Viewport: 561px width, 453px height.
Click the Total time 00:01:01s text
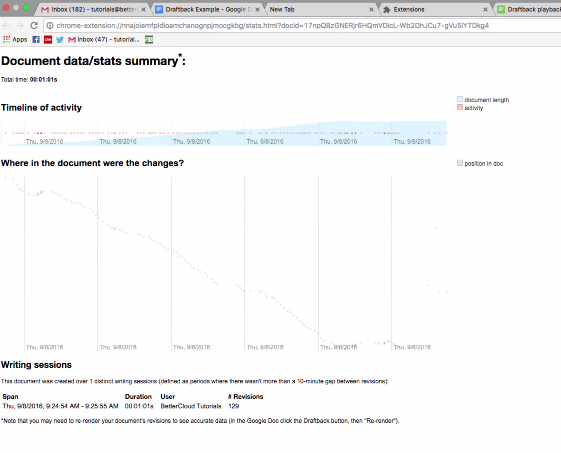[29, 79]
